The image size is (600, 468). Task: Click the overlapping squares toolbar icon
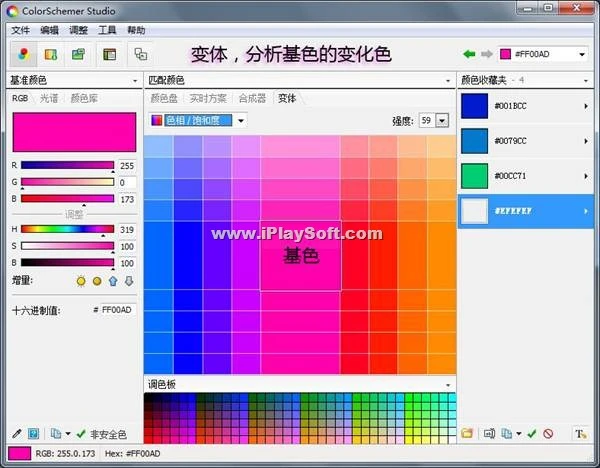(140, 54)
